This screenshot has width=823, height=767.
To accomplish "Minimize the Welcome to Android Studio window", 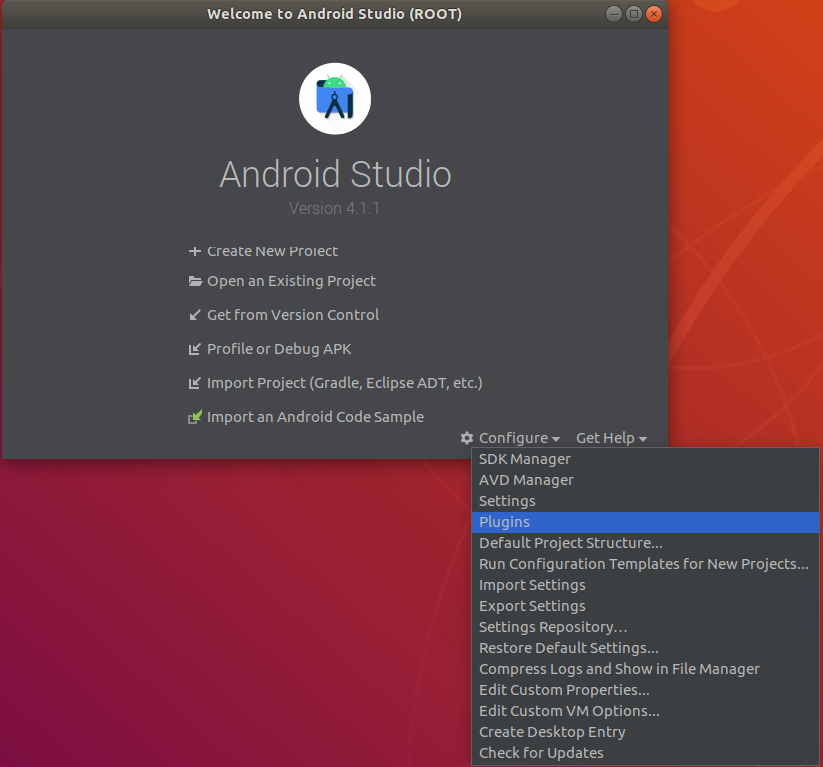I will (x=614, y=14).
